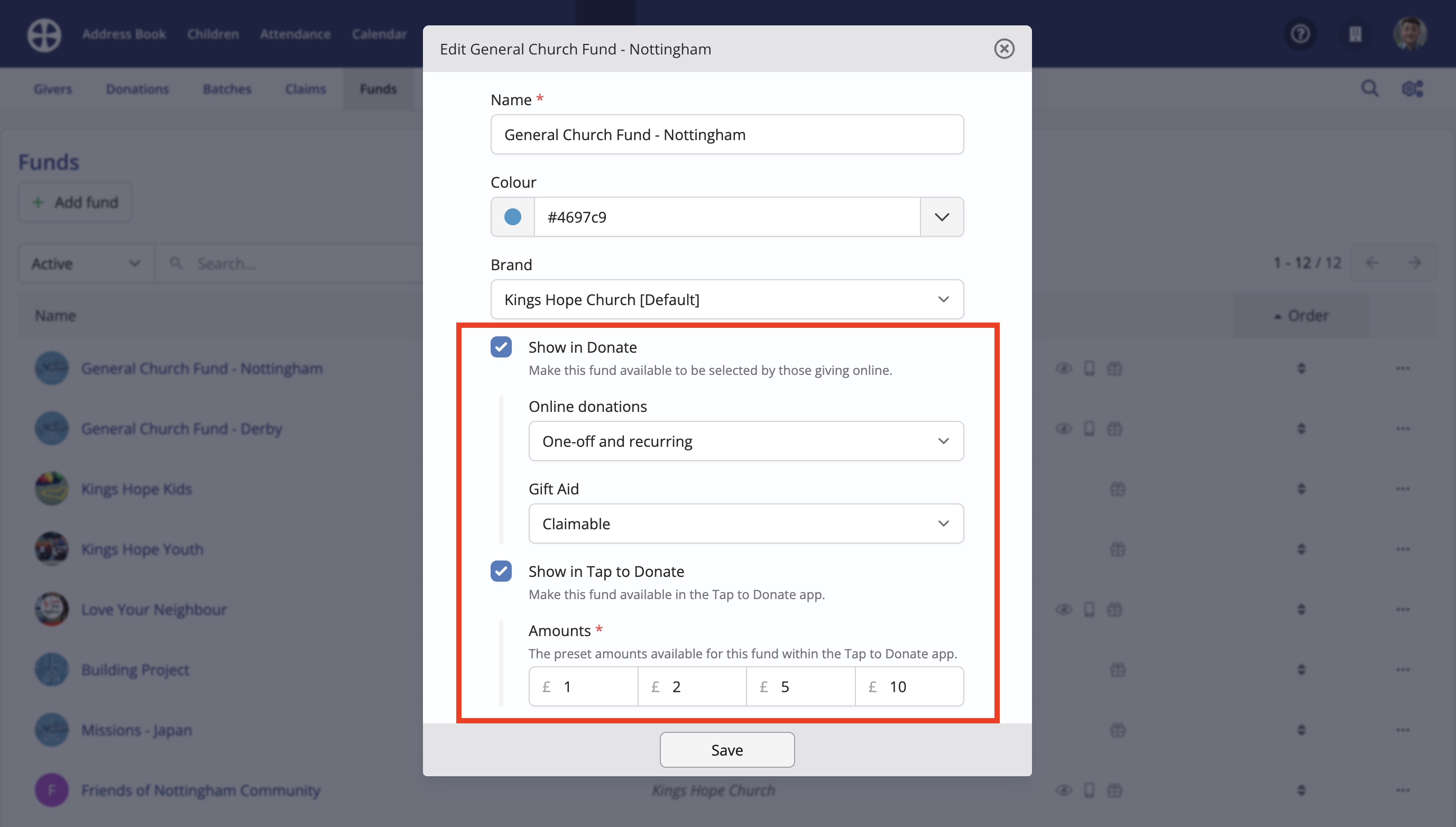Viewport: 1456px width, 827px height.
Task: Click the £5 preset amount field
Action: [800, 687]
